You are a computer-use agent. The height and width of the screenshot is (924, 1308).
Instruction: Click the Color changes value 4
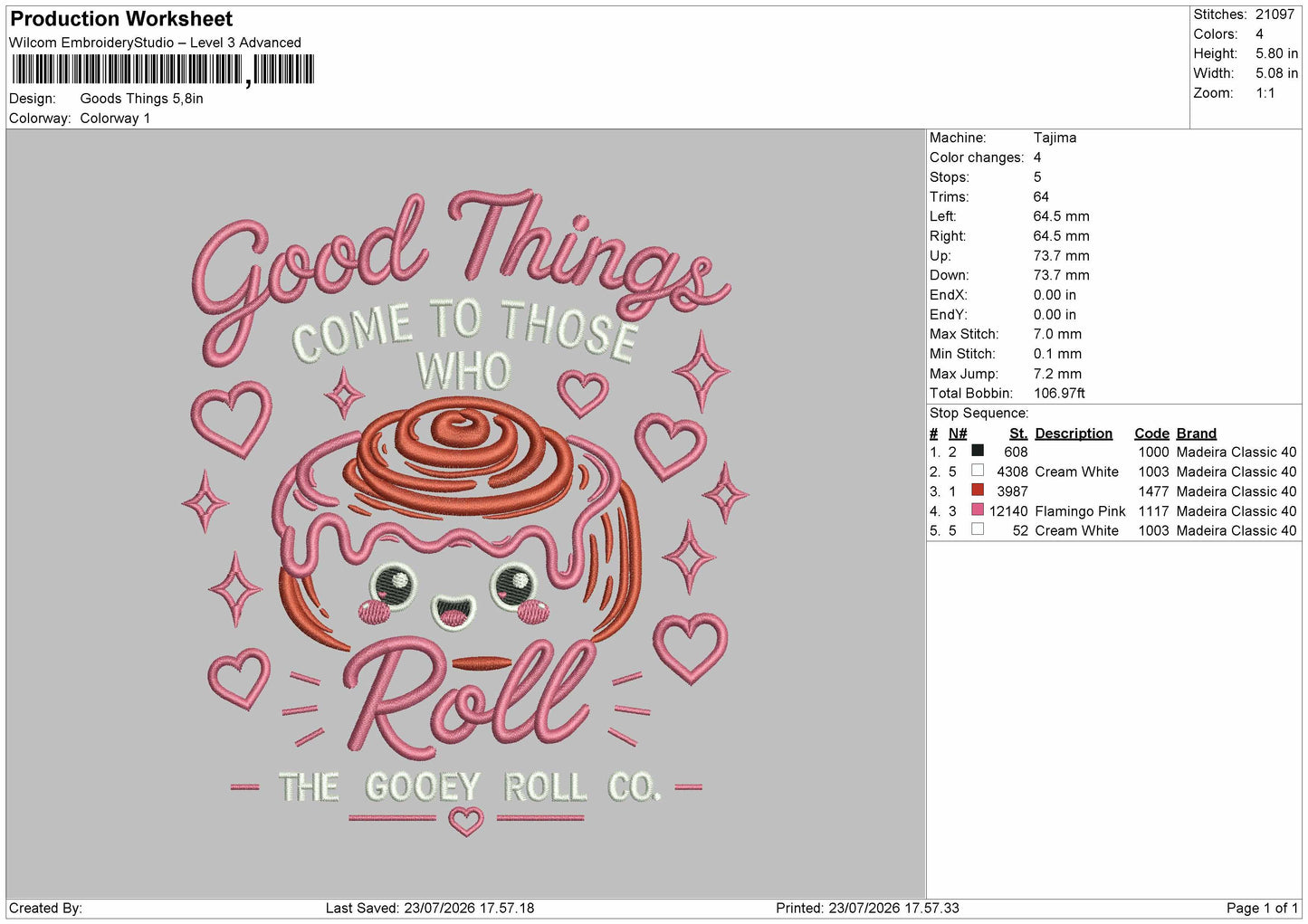click(x=1037, y=157)
